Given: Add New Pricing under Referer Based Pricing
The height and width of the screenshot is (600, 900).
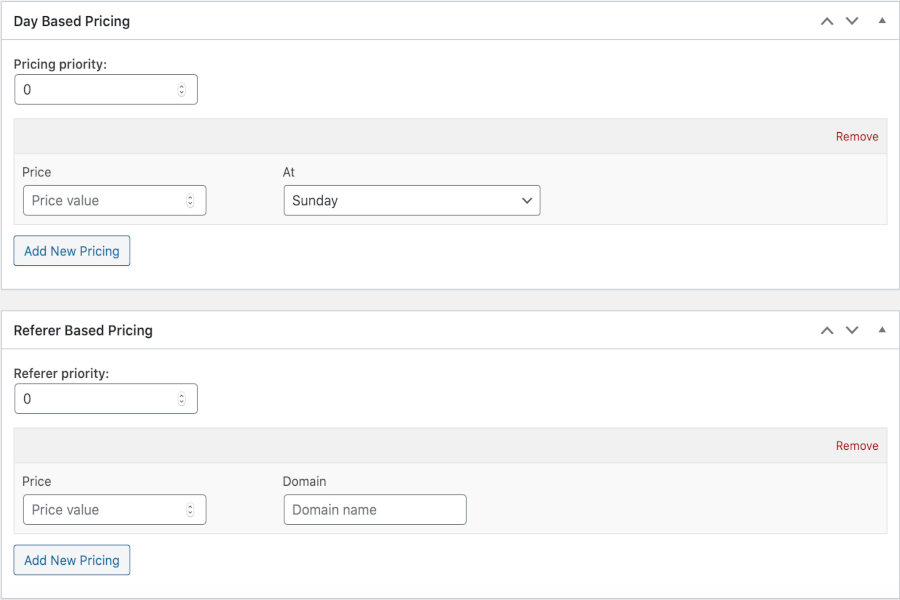Looking at the screenshot, I should tap(72, 560).
